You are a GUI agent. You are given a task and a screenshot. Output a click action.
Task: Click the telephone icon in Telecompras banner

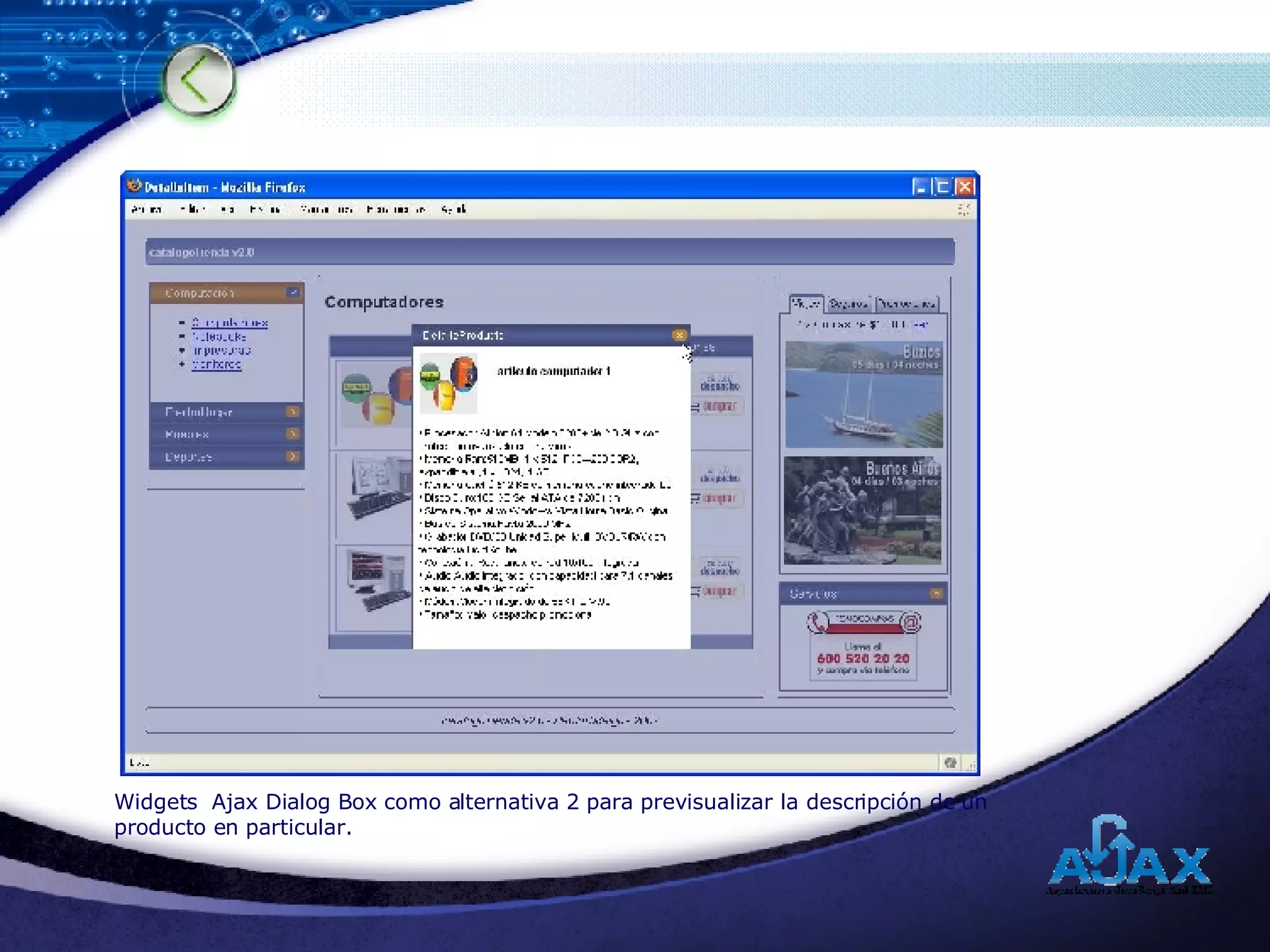[818, 622]
